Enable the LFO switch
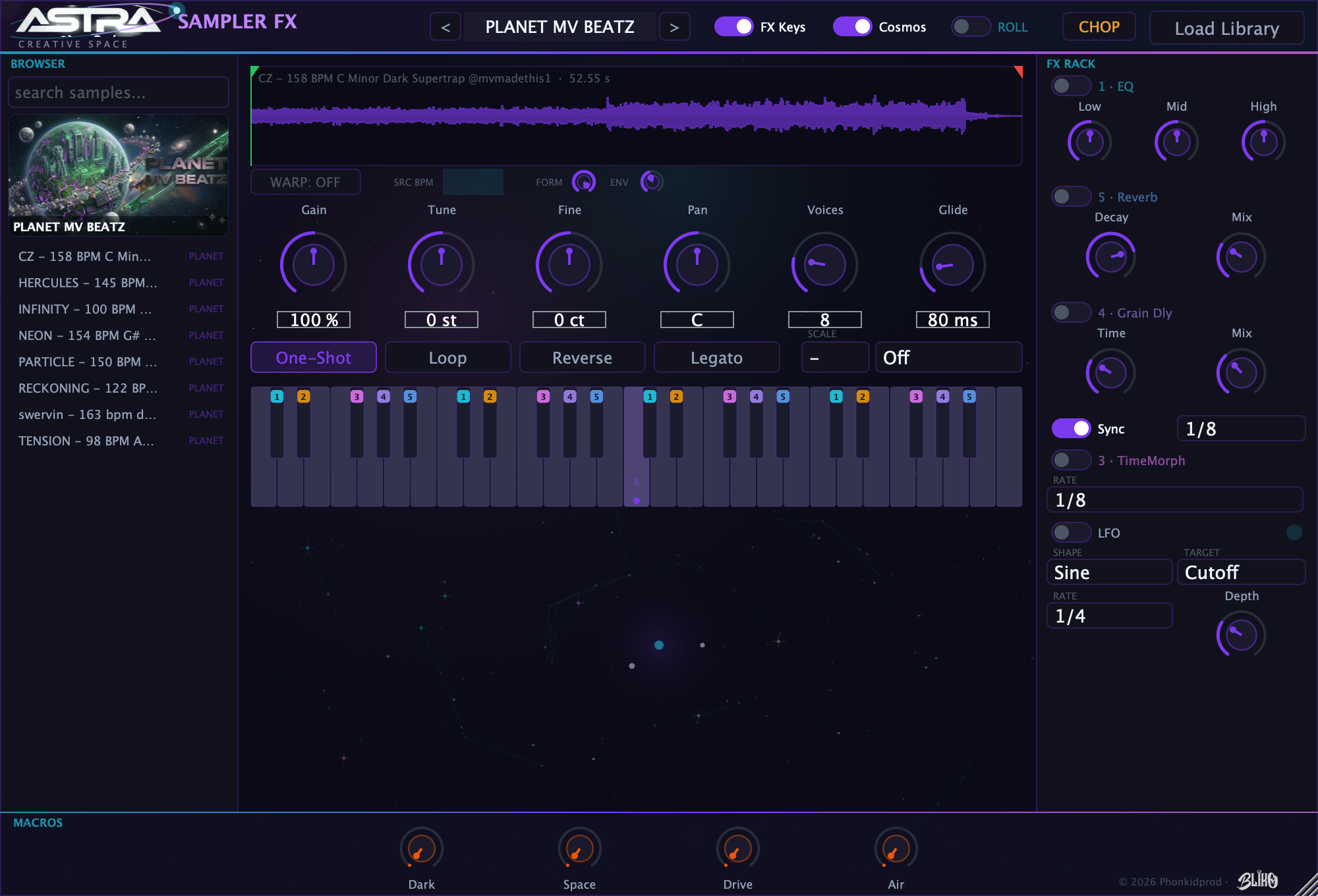The width and height of the screenshot is (1318, 896). [1071, 532]
